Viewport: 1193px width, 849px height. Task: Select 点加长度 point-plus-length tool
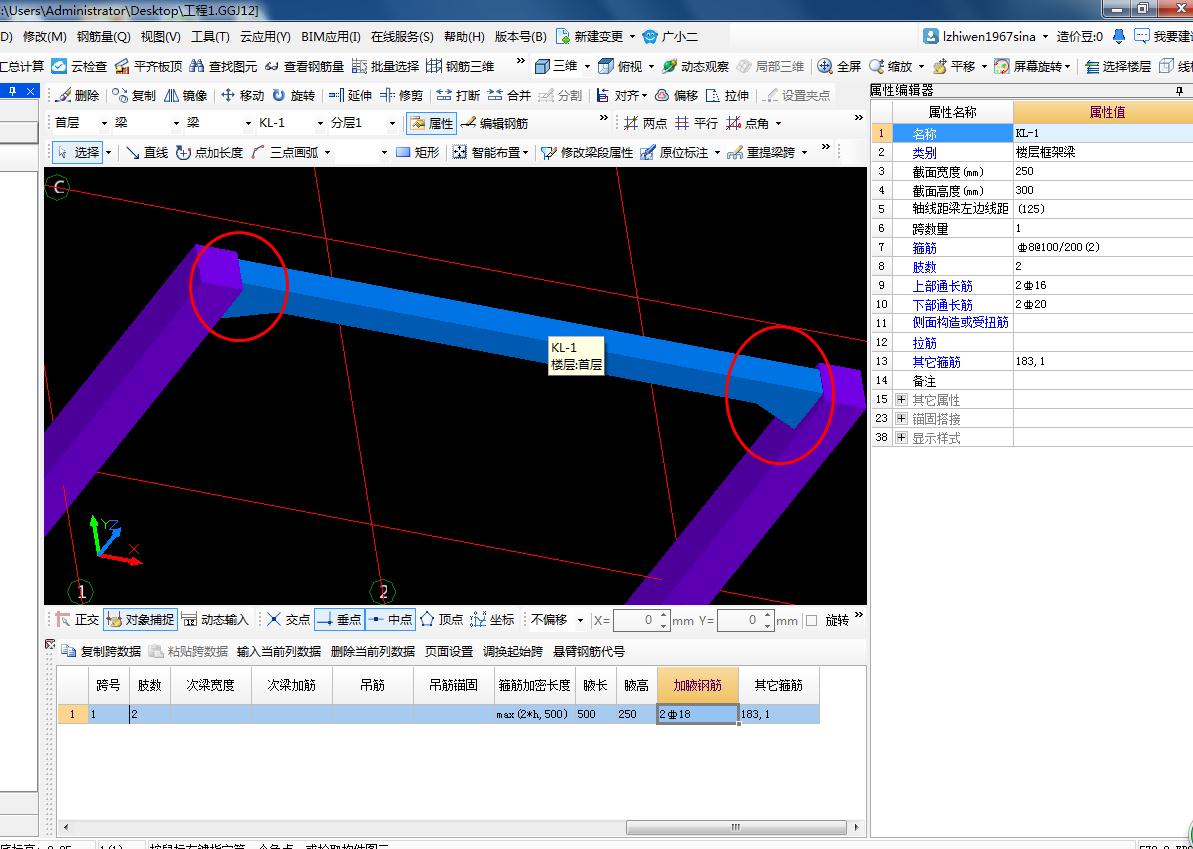pos(209,152)
